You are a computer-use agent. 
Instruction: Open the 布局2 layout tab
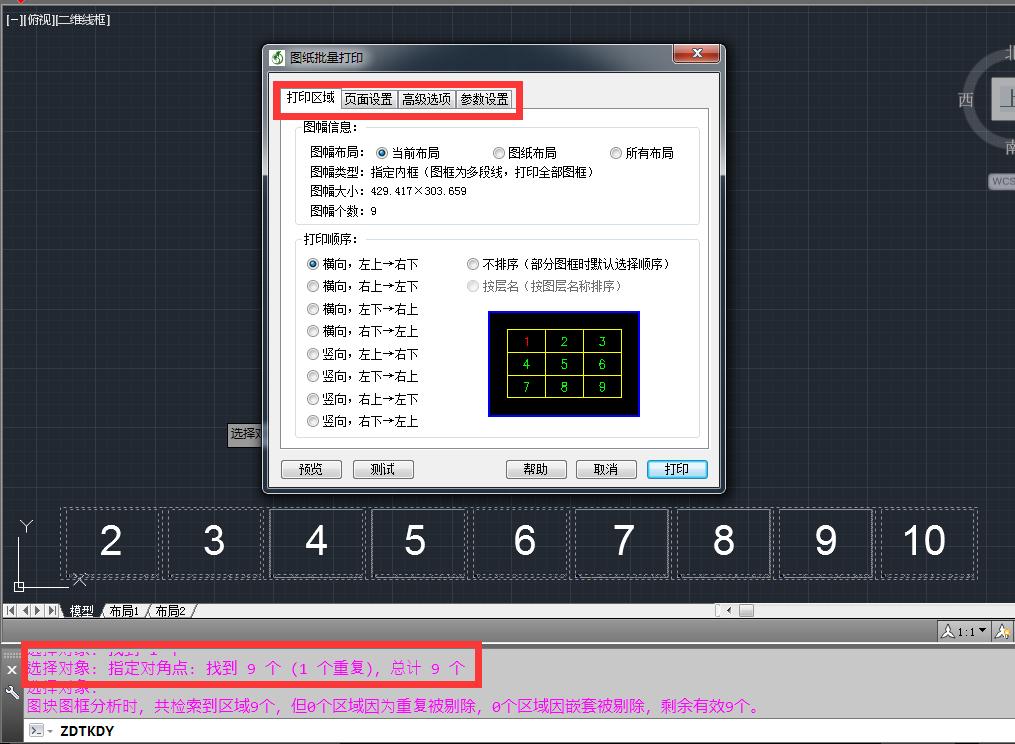pos(170,610)
